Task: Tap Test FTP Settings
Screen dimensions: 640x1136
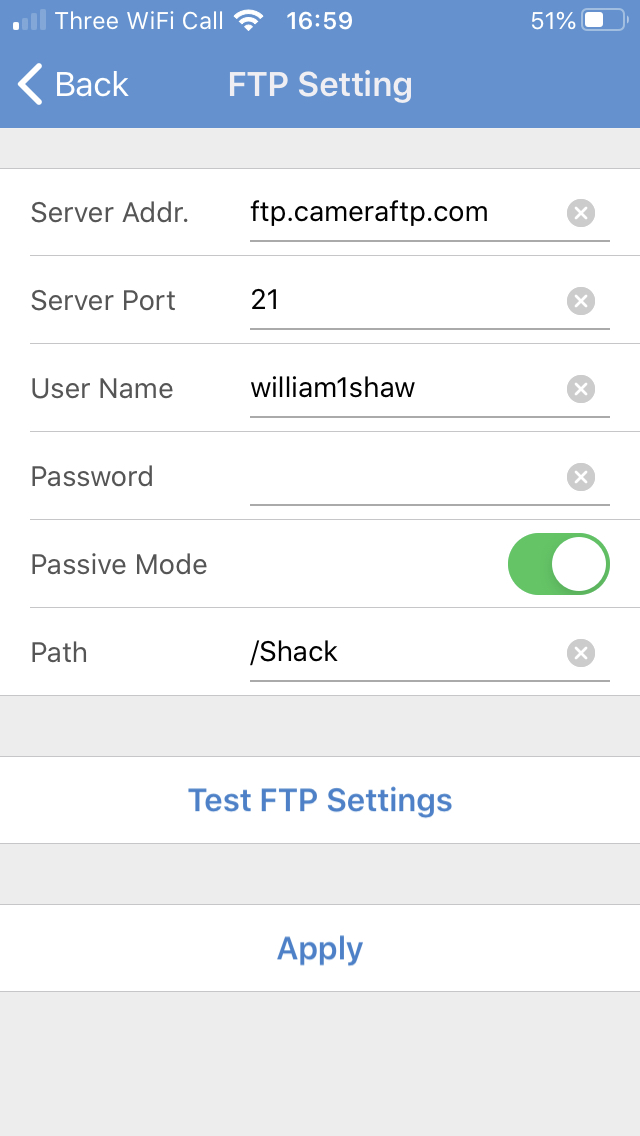Action: pyautogui.click(x=320, y=800)
